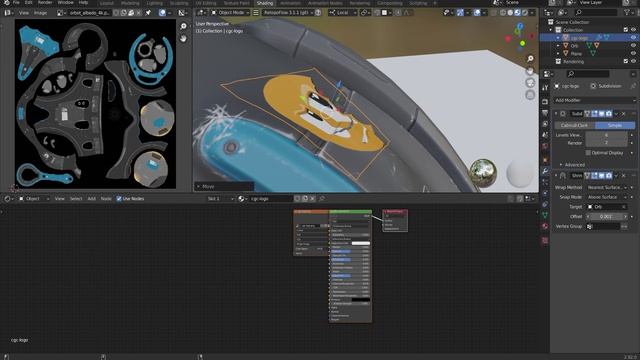The height and width of the screenshot is (360, 640).
Task: Expand the Orb object in outliner
Action: (x=558, y=46)
